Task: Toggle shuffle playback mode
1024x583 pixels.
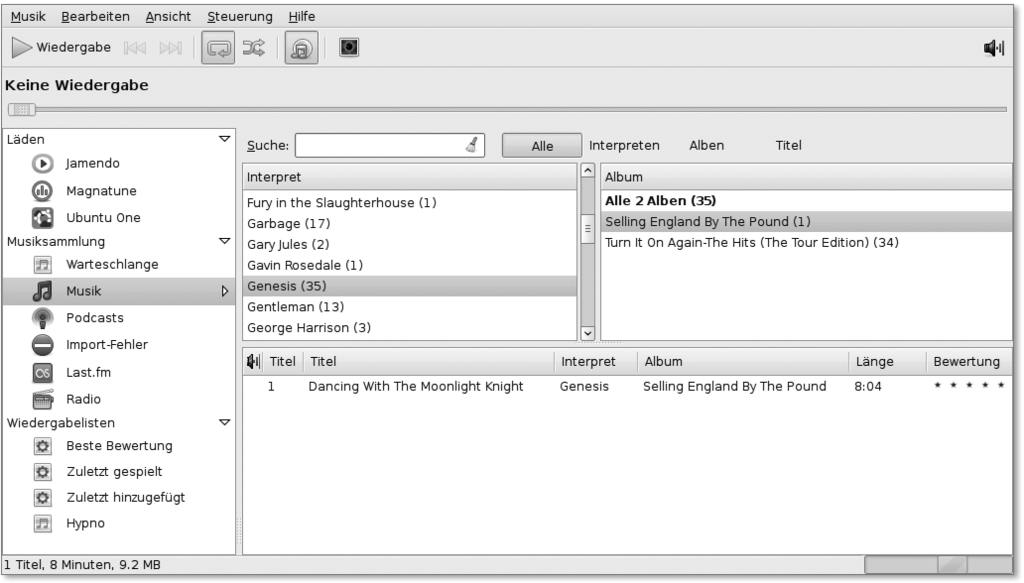Action: 253,48
